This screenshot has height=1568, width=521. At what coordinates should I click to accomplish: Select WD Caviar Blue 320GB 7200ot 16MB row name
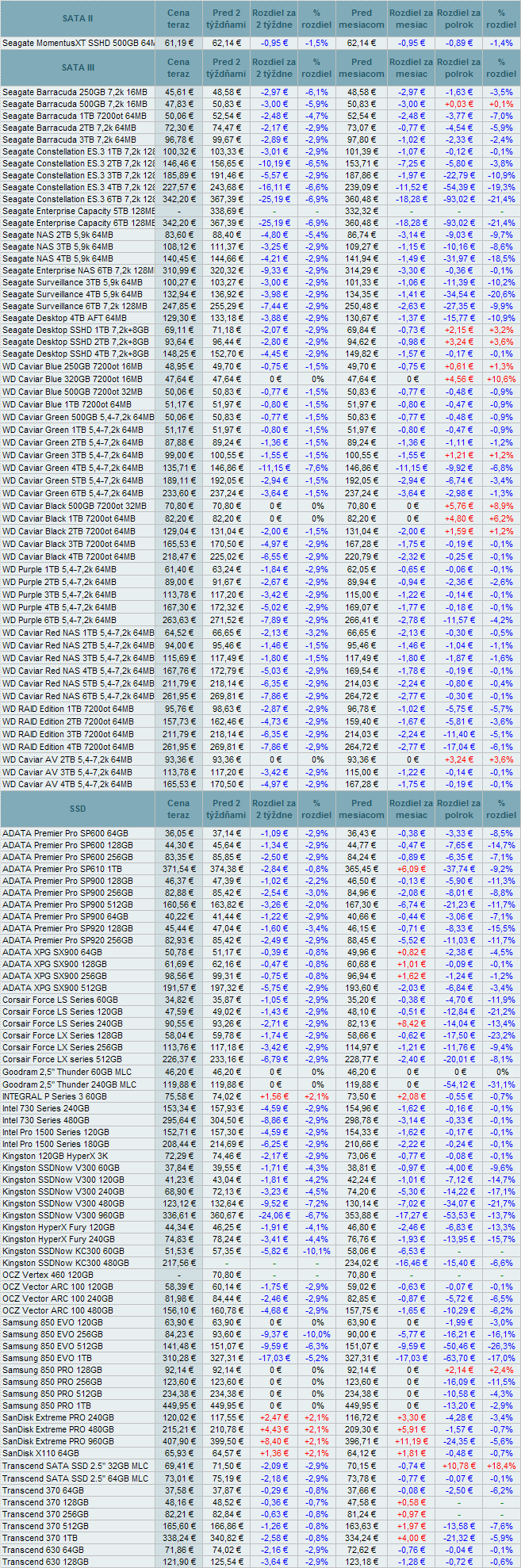coord(73,379)
